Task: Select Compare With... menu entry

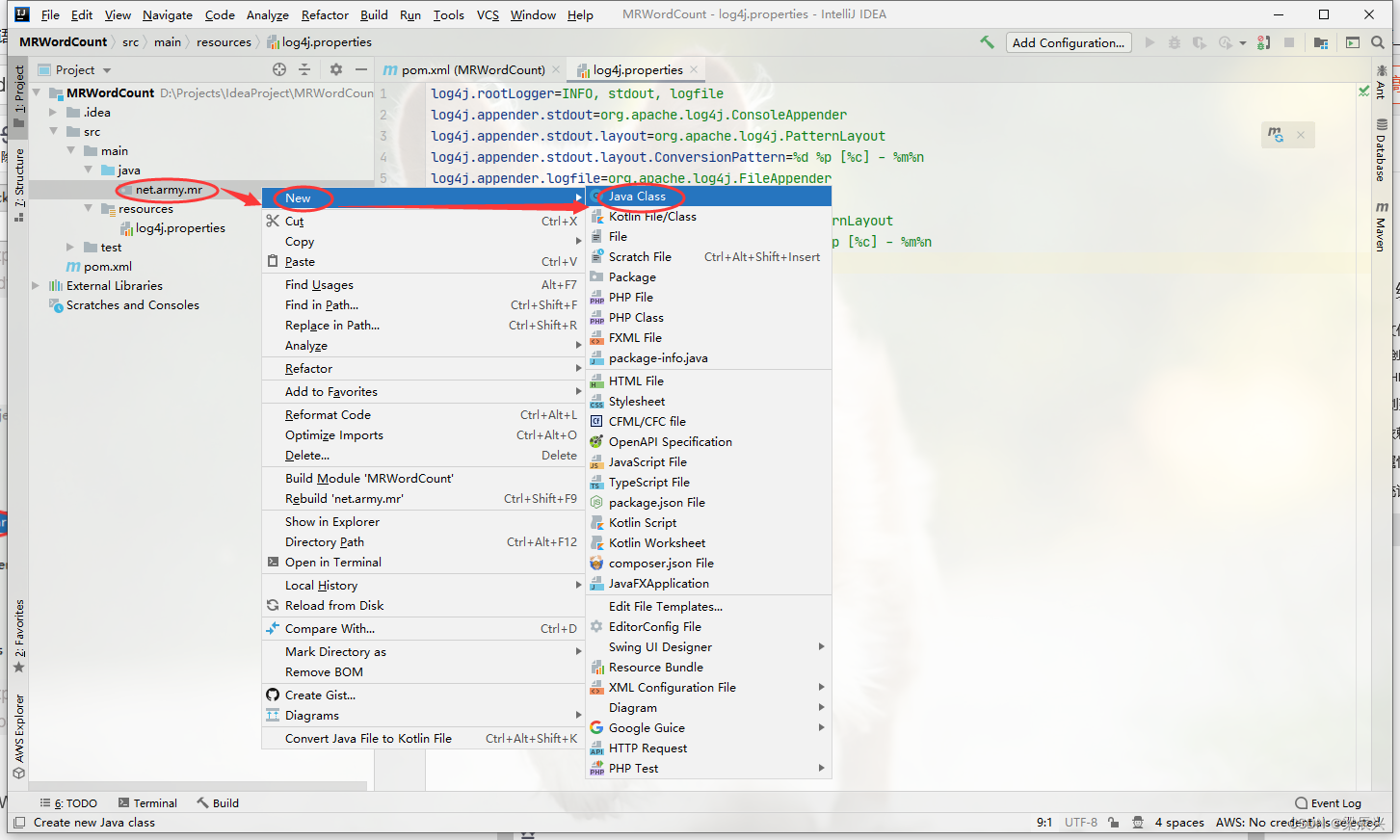Action: tap(423, 629)
